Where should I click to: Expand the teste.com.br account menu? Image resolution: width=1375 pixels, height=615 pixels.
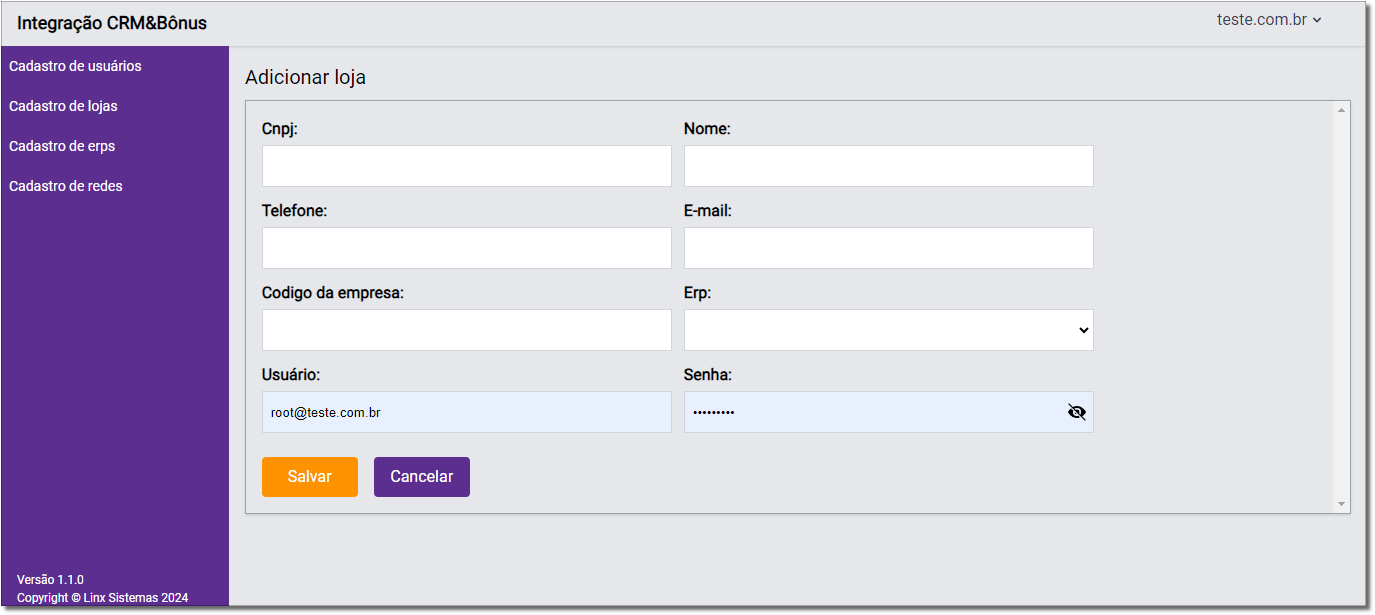pos(1269,20)
